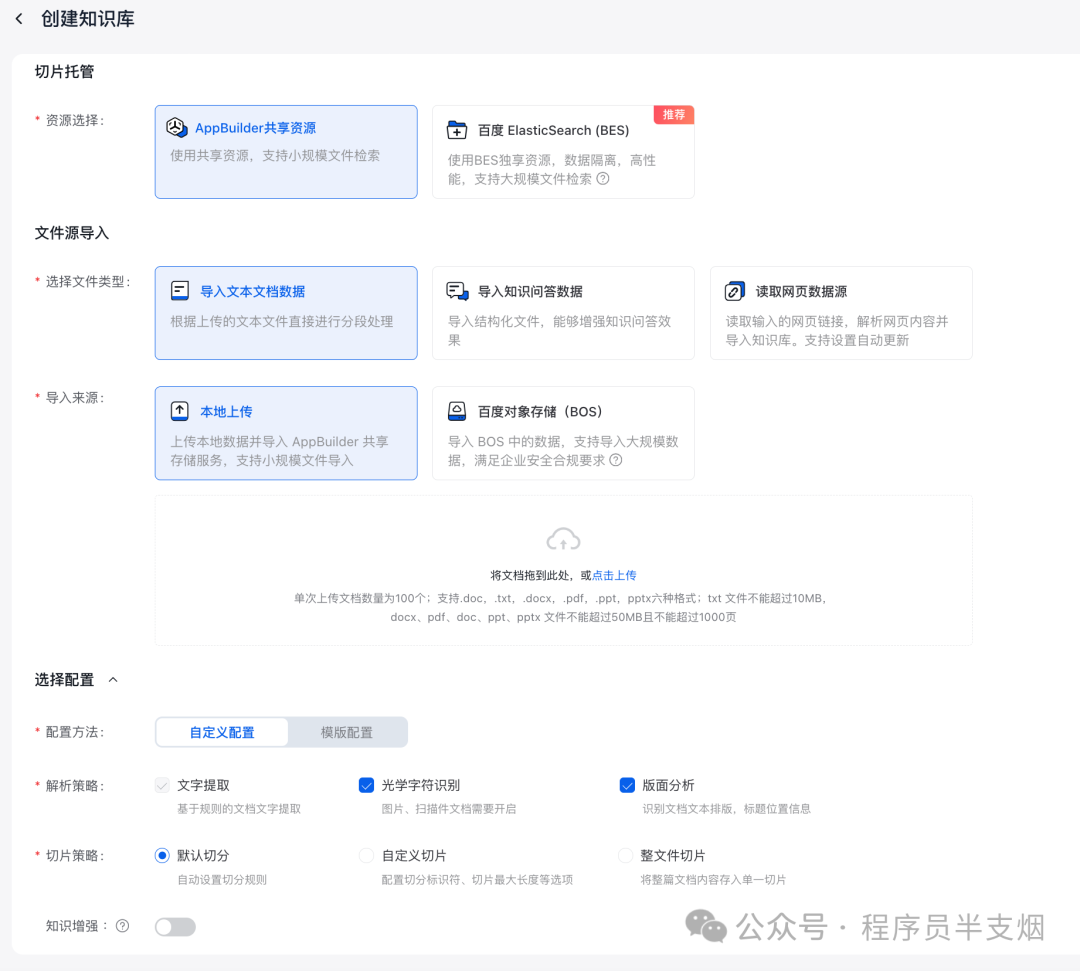Image resolution: width=1080 pixels, height=971 pixels.
Task: Choose 百度对象存储 (BOS) import source card
Action: [x=563, y=433]
